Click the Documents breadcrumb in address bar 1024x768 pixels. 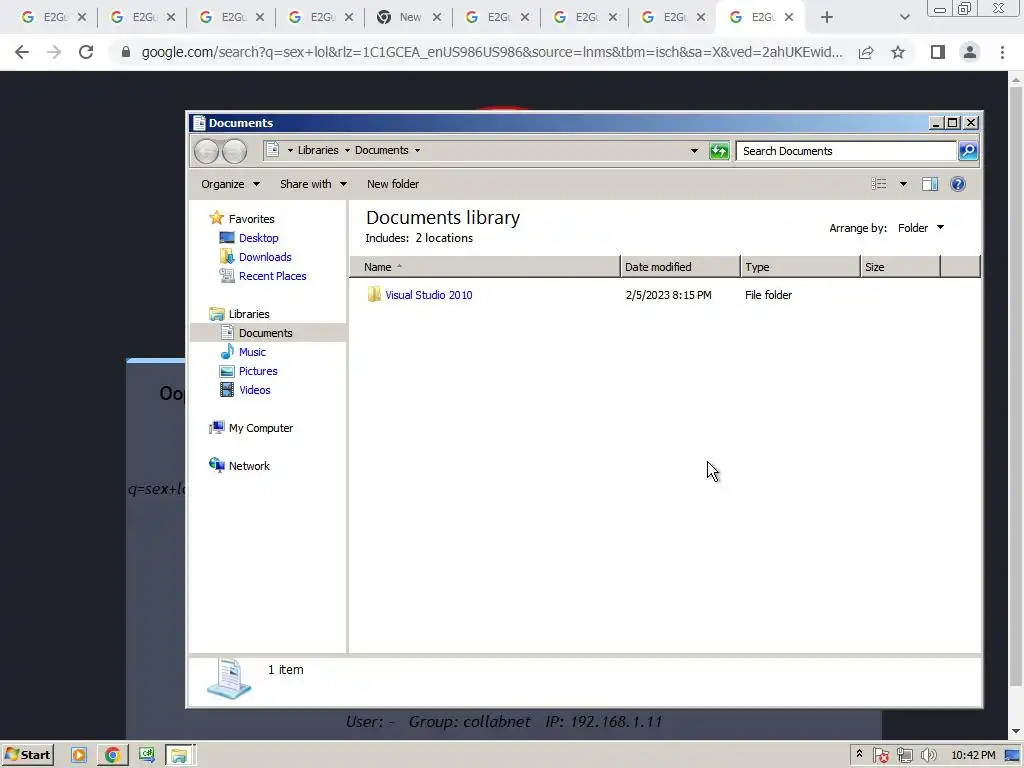pos(381,150)
